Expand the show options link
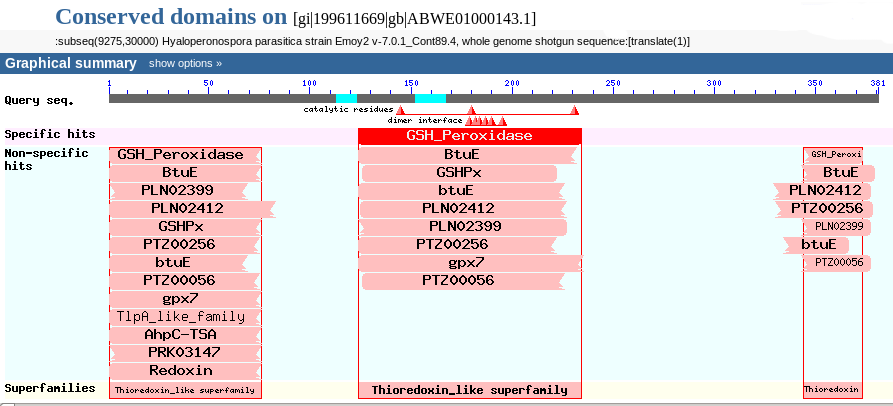893x406 pixels. pos(185,63)
